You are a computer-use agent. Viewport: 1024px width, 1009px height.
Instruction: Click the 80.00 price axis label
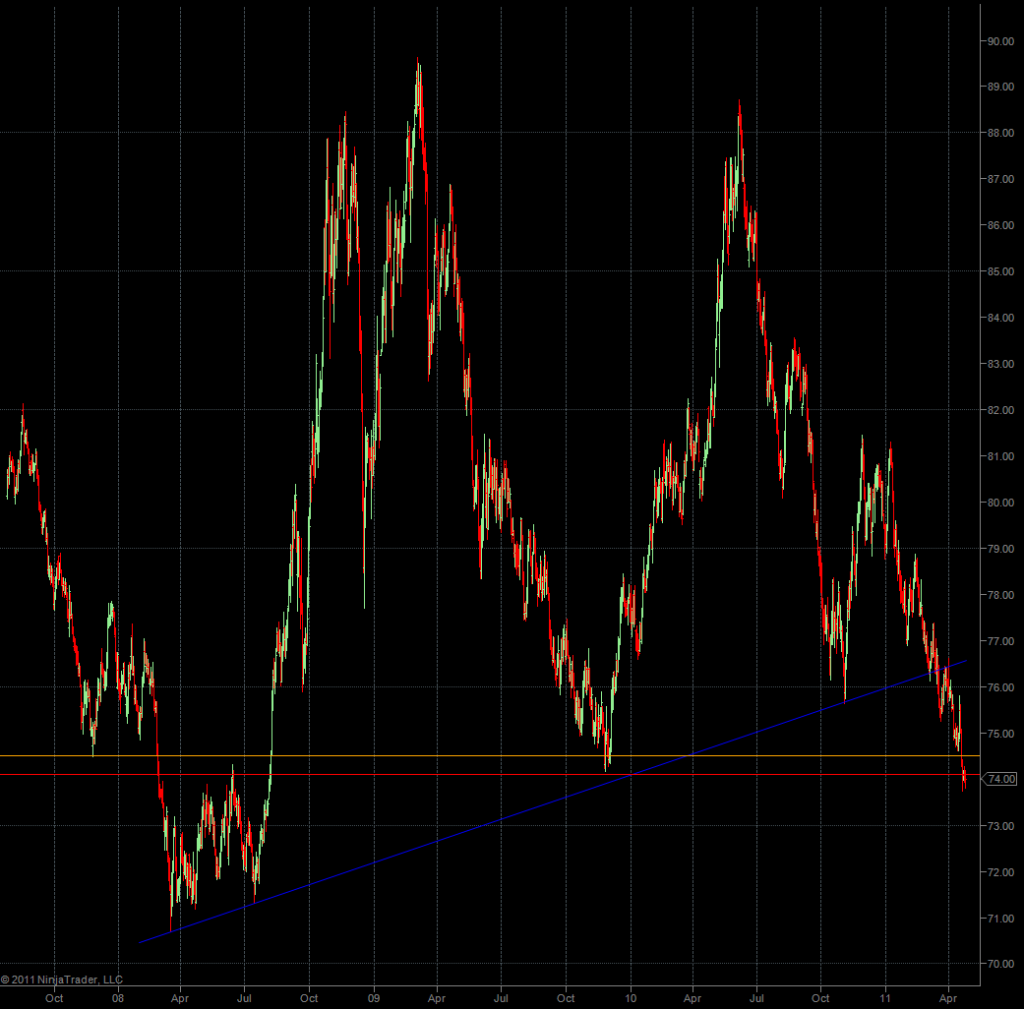1001,503
